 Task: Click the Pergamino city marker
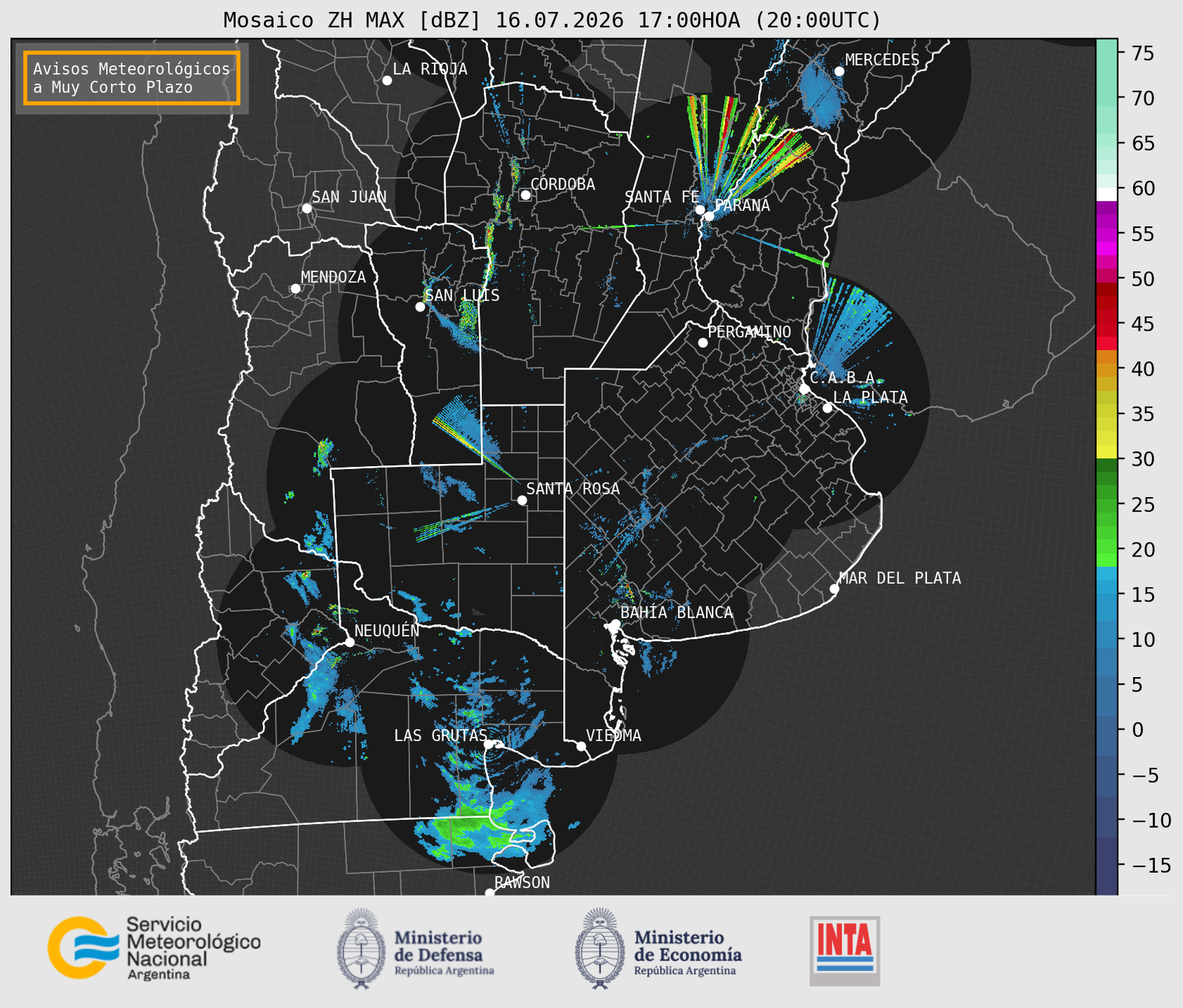pos(703,343)
